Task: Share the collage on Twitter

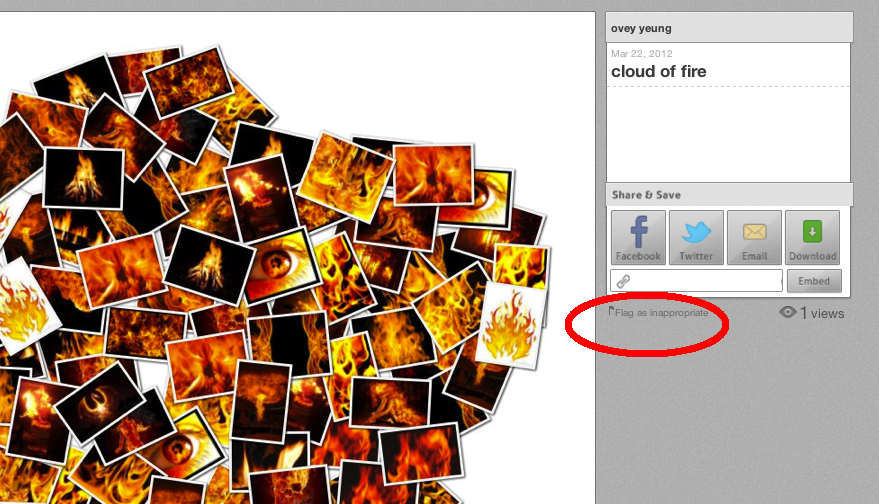Action: point(696,237)
